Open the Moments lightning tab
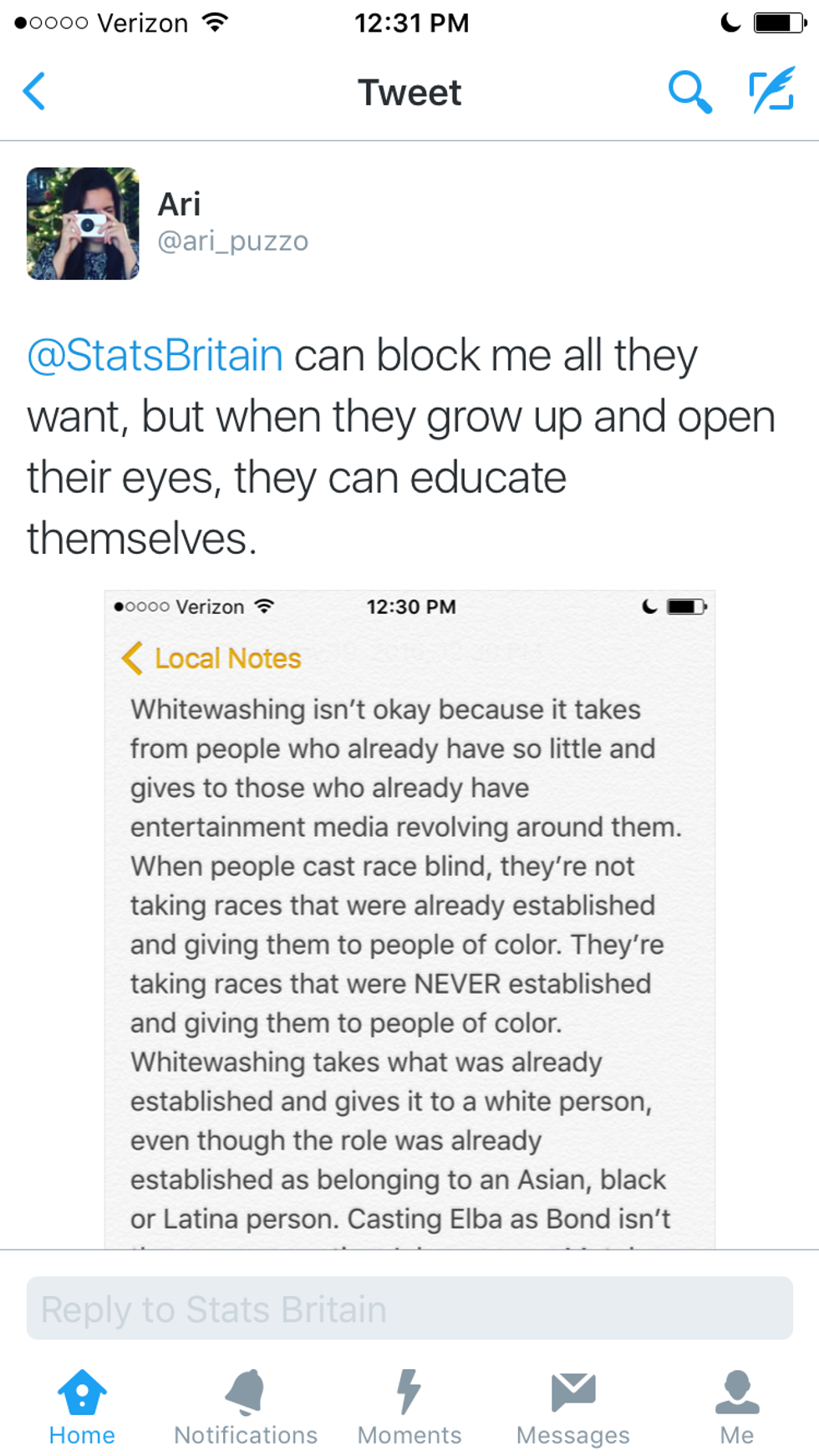The image size is (819, 1456). click(x=409, y=1408)
